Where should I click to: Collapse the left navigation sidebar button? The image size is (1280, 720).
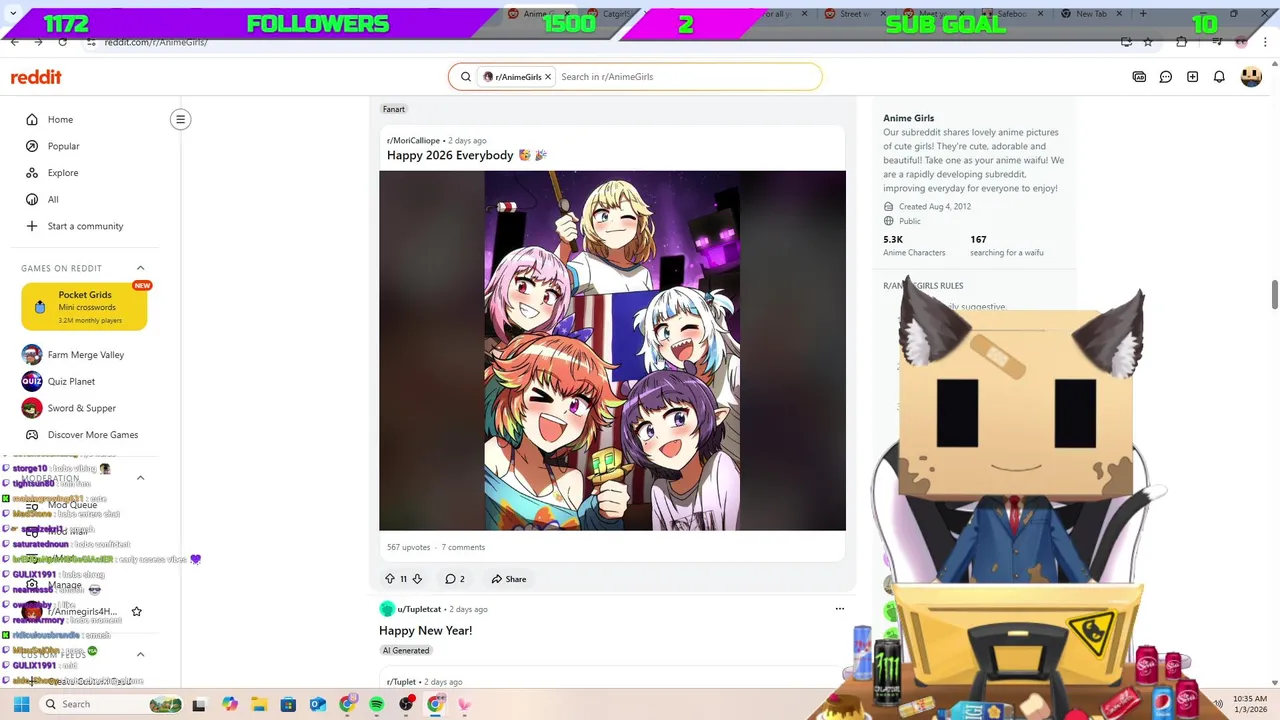tap(180, 119)
